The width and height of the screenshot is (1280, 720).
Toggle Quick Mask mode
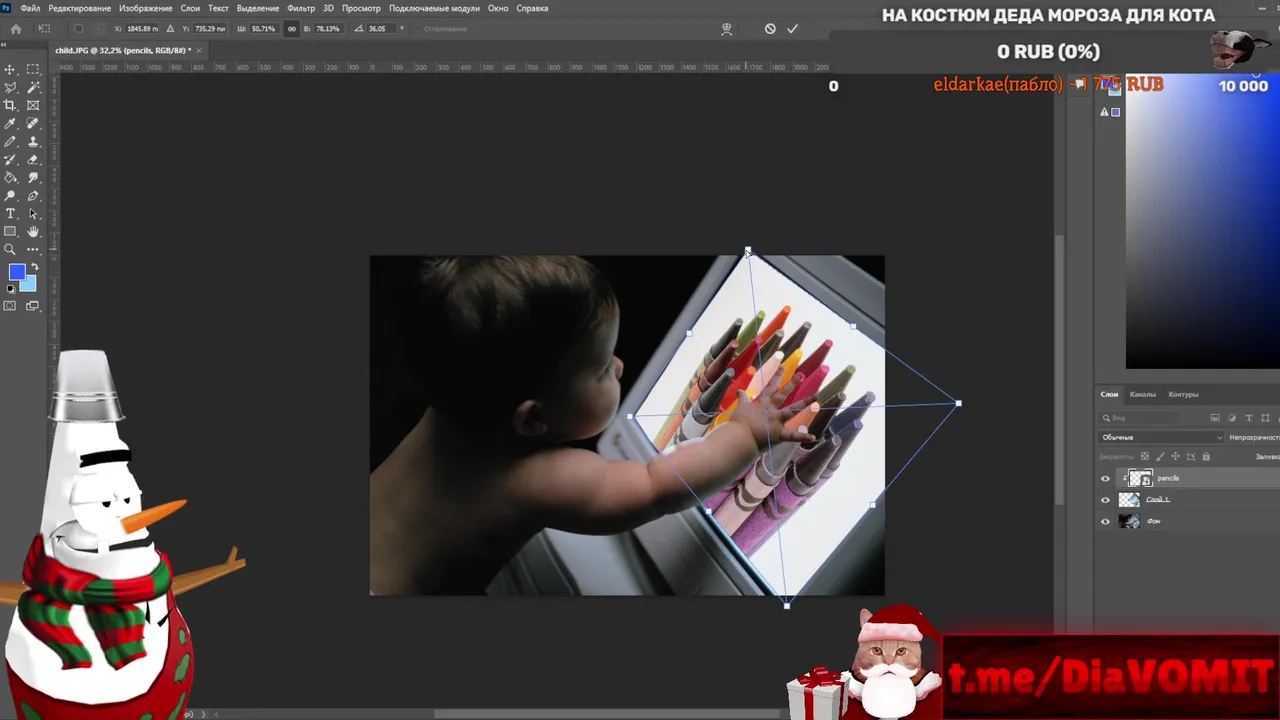pos(11,306)
